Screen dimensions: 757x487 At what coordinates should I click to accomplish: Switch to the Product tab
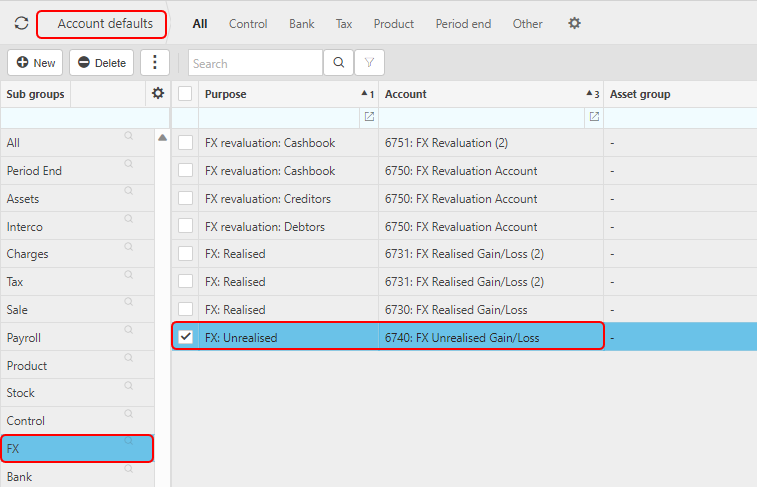[393, 24]
